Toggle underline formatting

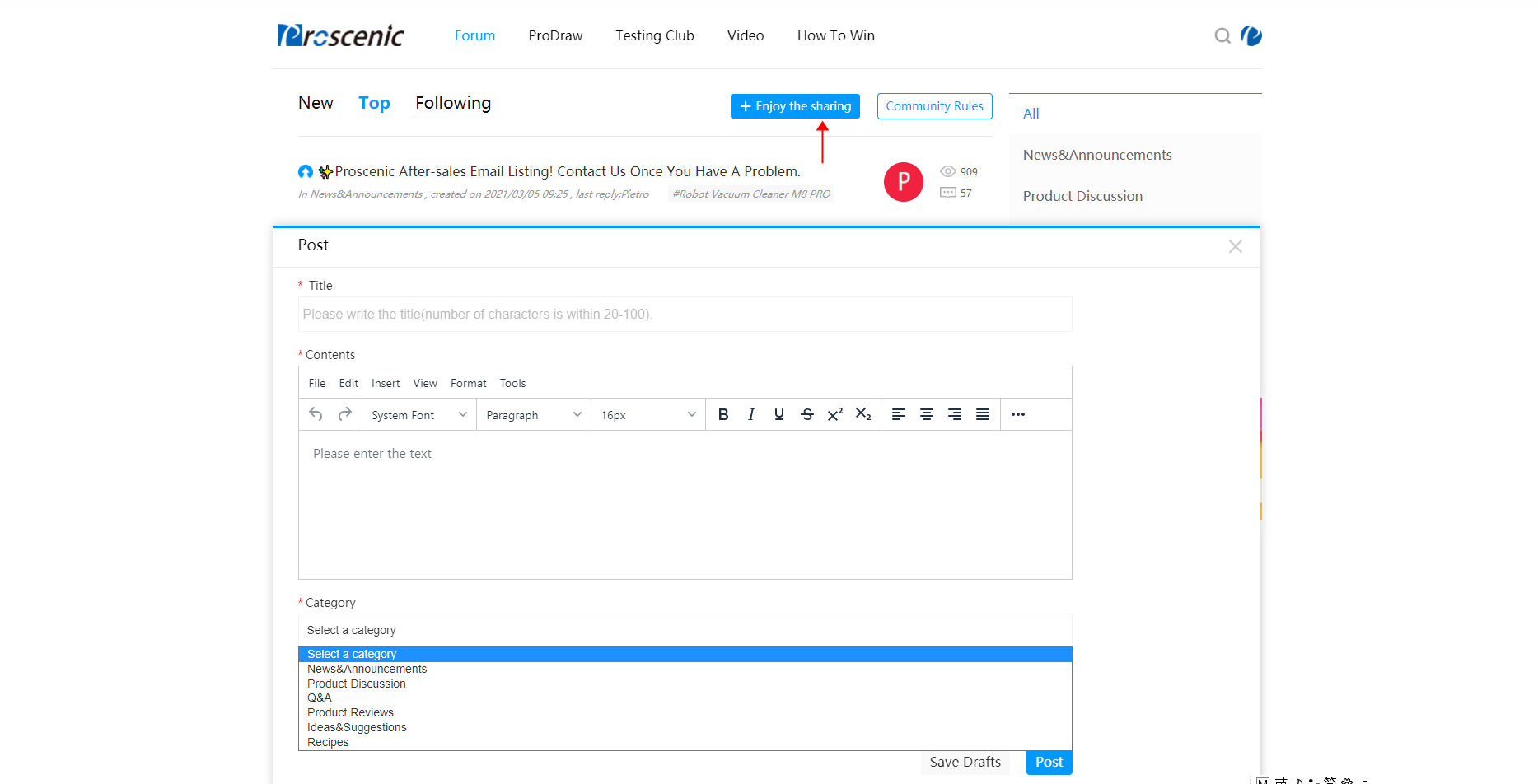click(x=779, y=414)
